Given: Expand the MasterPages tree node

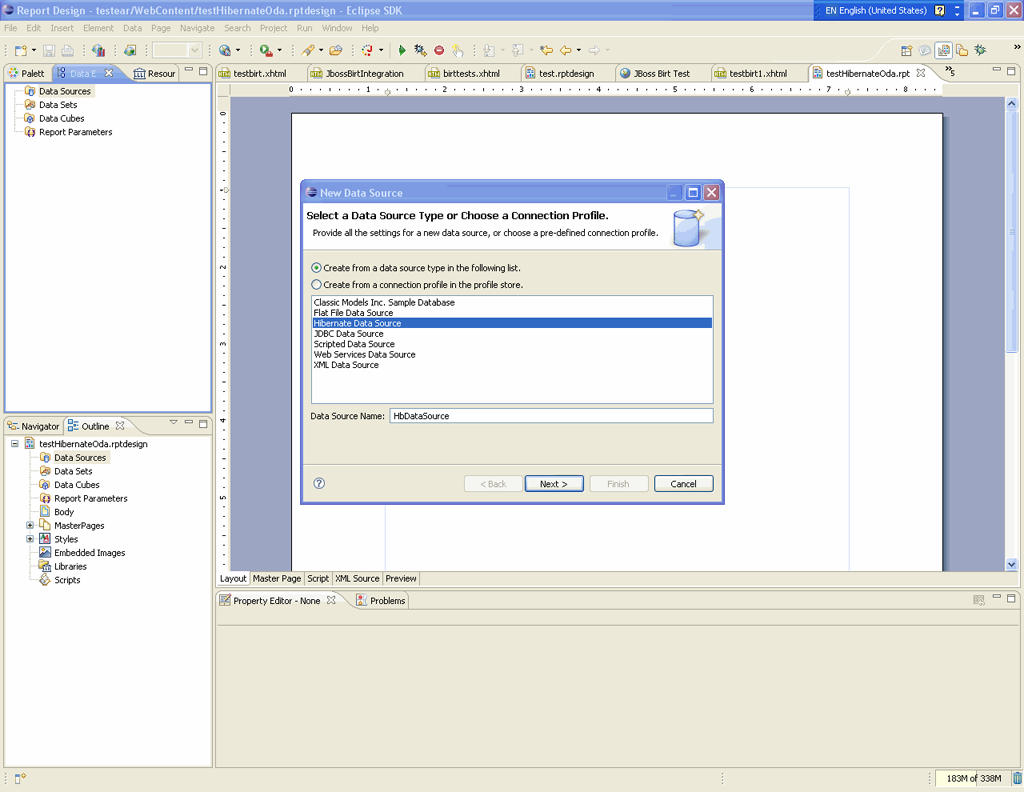Looking at the screenshot, I should [30, 526].
